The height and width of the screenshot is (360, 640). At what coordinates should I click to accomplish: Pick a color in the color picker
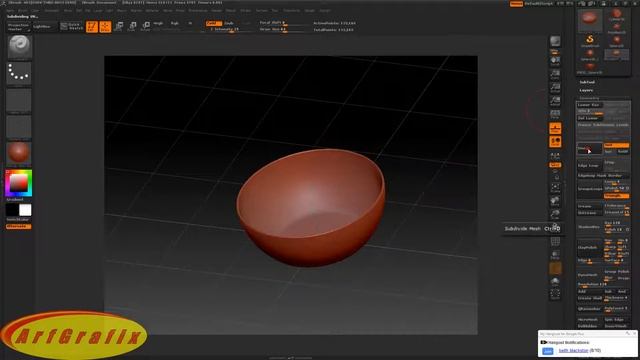(19, 183)
